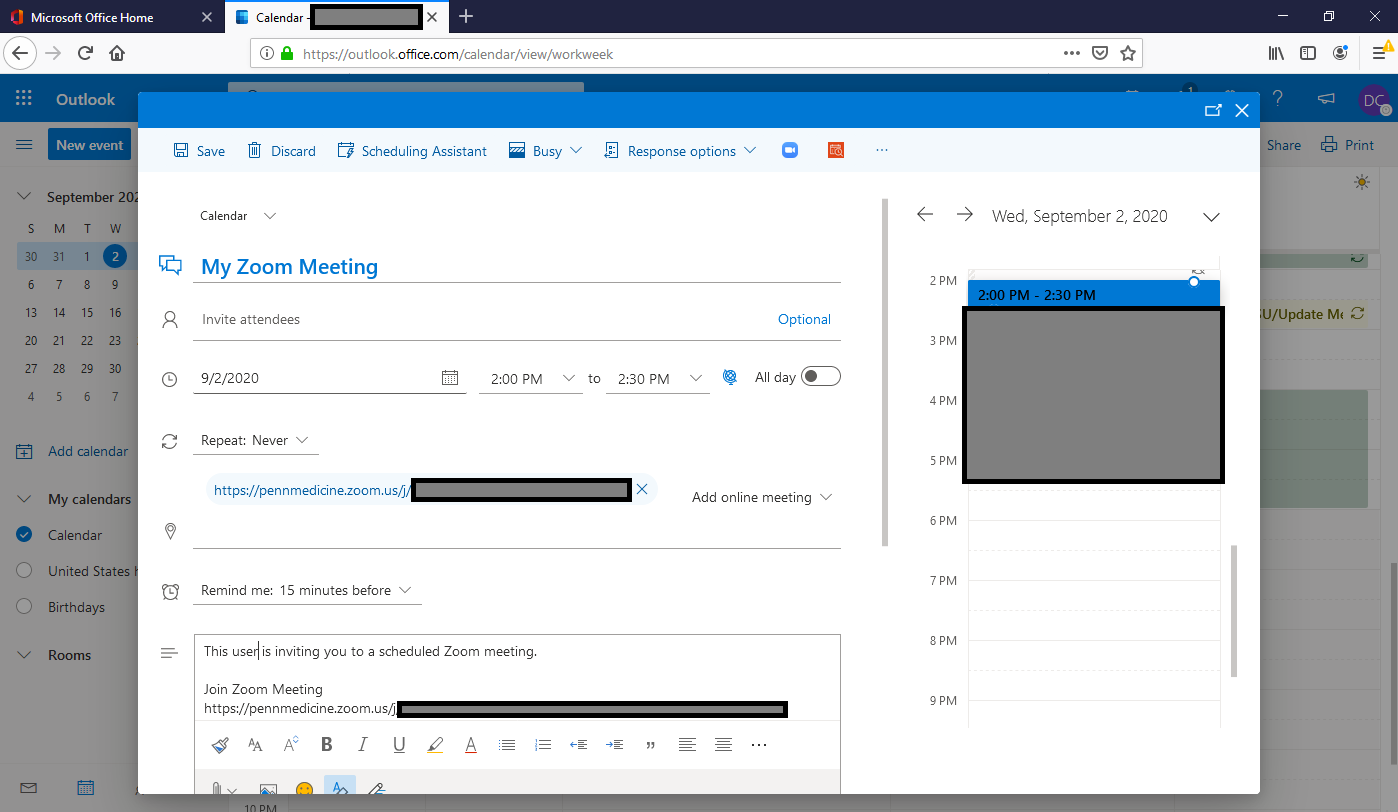The image size is (1398, 812).
Task: Open the emoji picker below the editor
Action: click(303, 789)
